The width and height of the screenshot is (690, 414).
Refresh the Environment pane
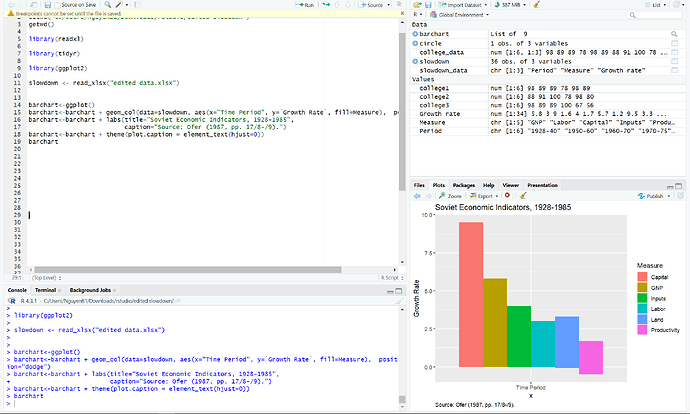pos(677,5)
